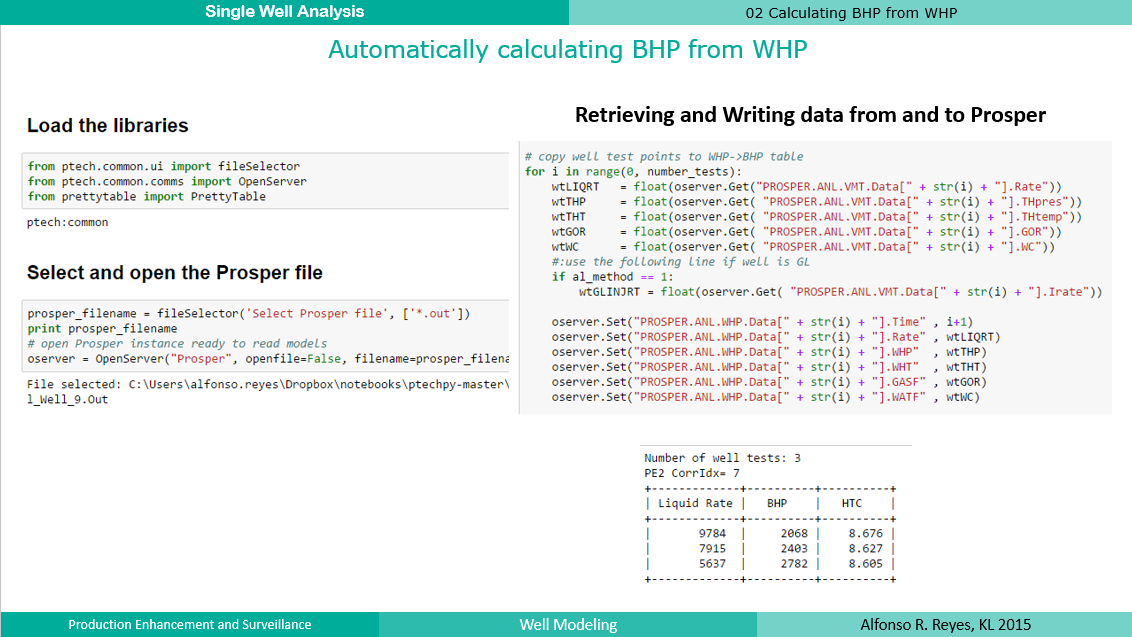Click the Production Enhancement and Surveillance footer
Image resolution: width=1132 pixels, height=637 pixels.
pos(189,624)
